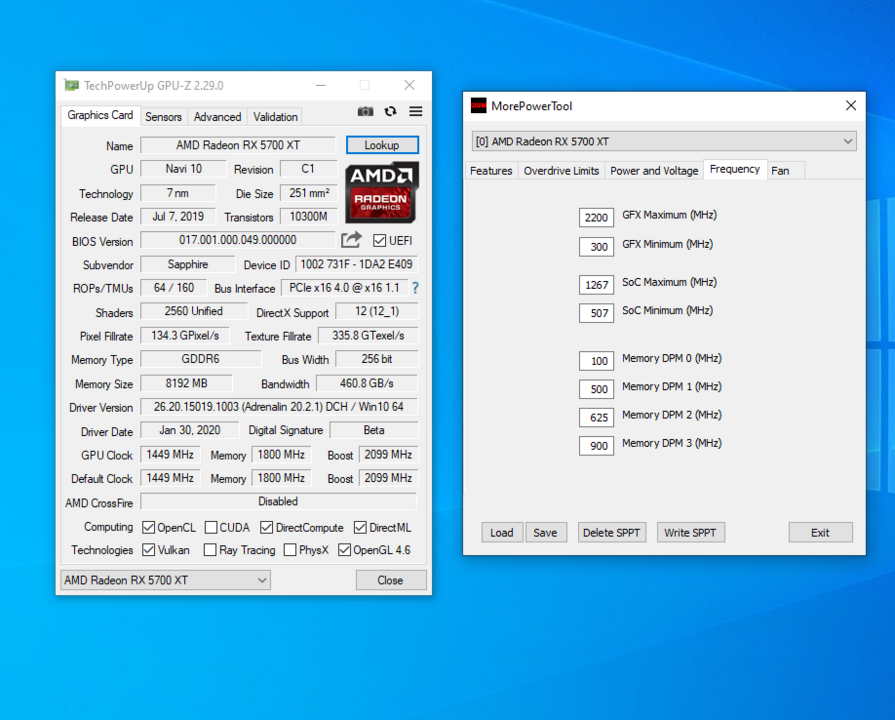Toggle the Vulkan checkbox

[148, 550]
